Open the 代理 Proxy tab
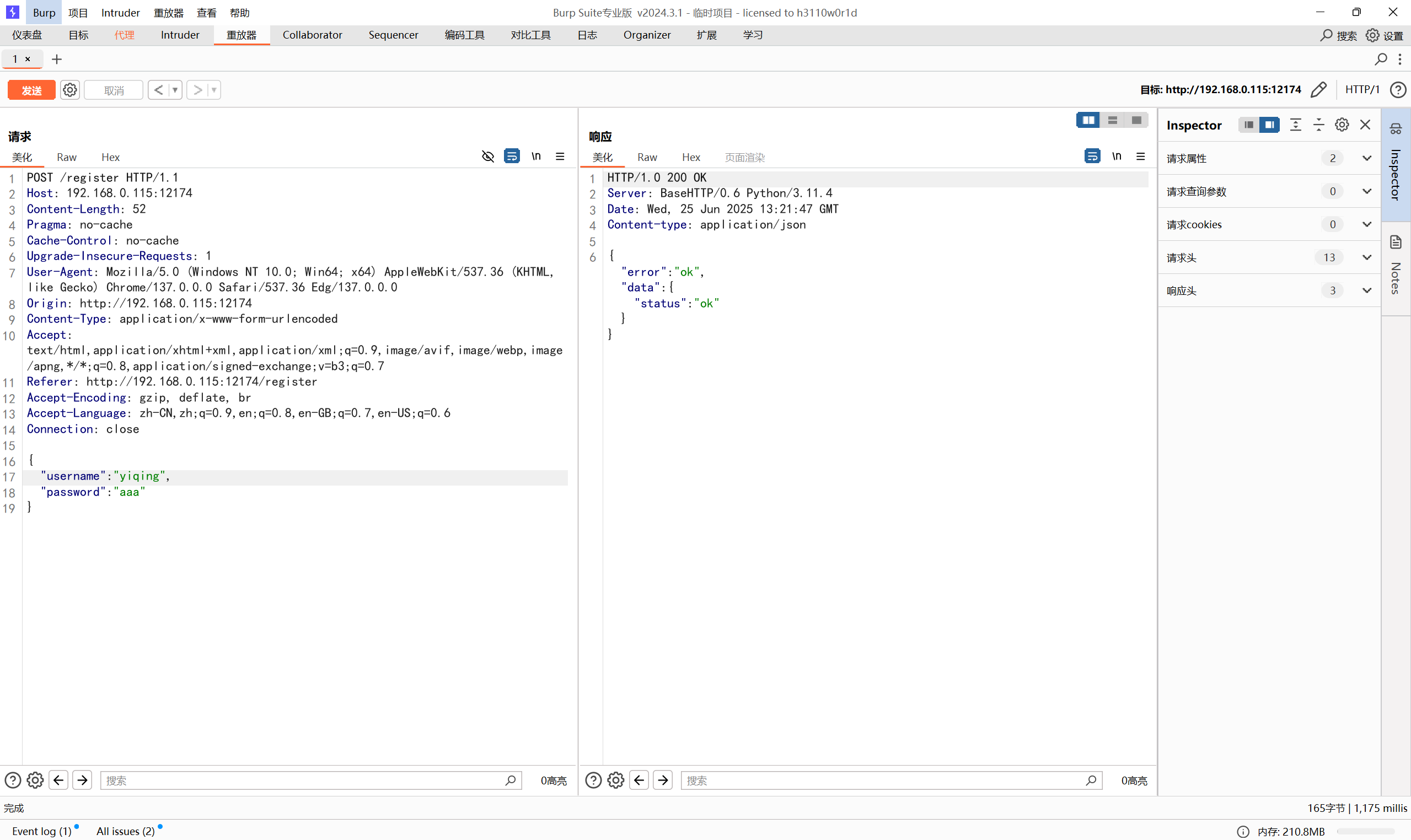 125,35
